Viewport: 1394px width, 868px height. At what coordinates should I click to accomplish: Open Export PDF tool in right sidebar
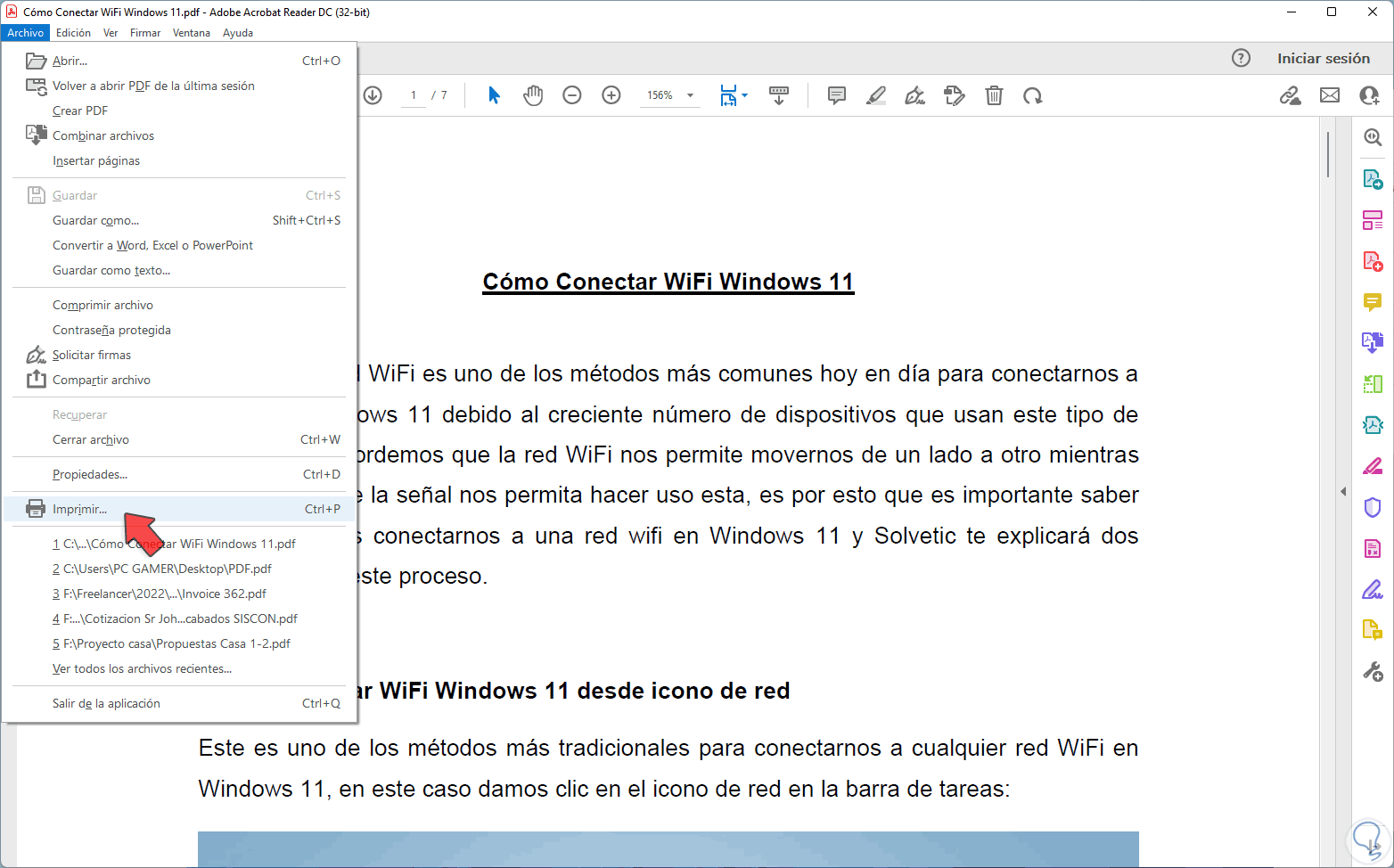point(1373,179)
